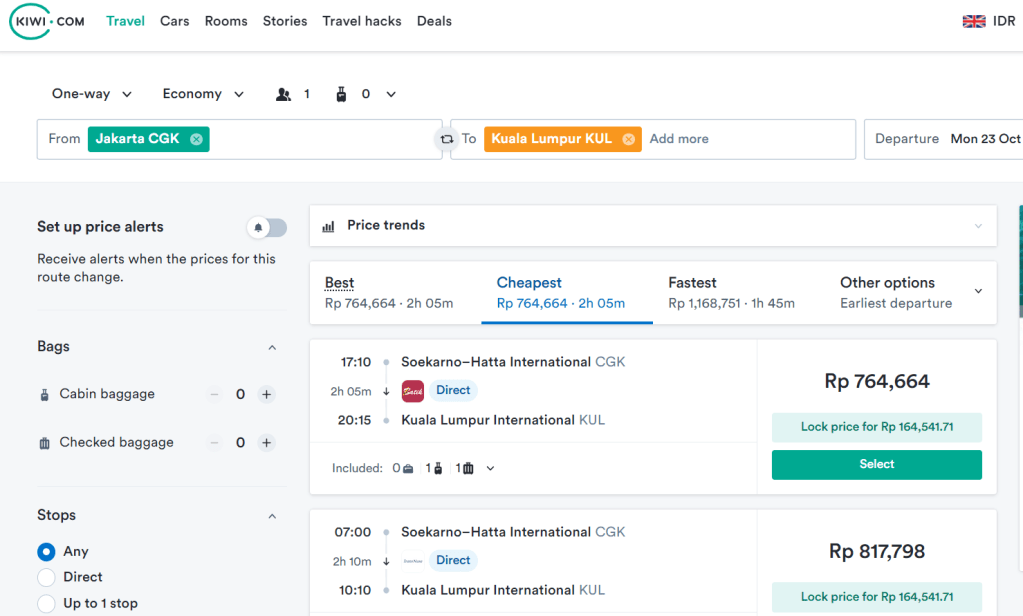Open the Travel hacks menu item
The image size is (1023, 616).
(361, 21)
